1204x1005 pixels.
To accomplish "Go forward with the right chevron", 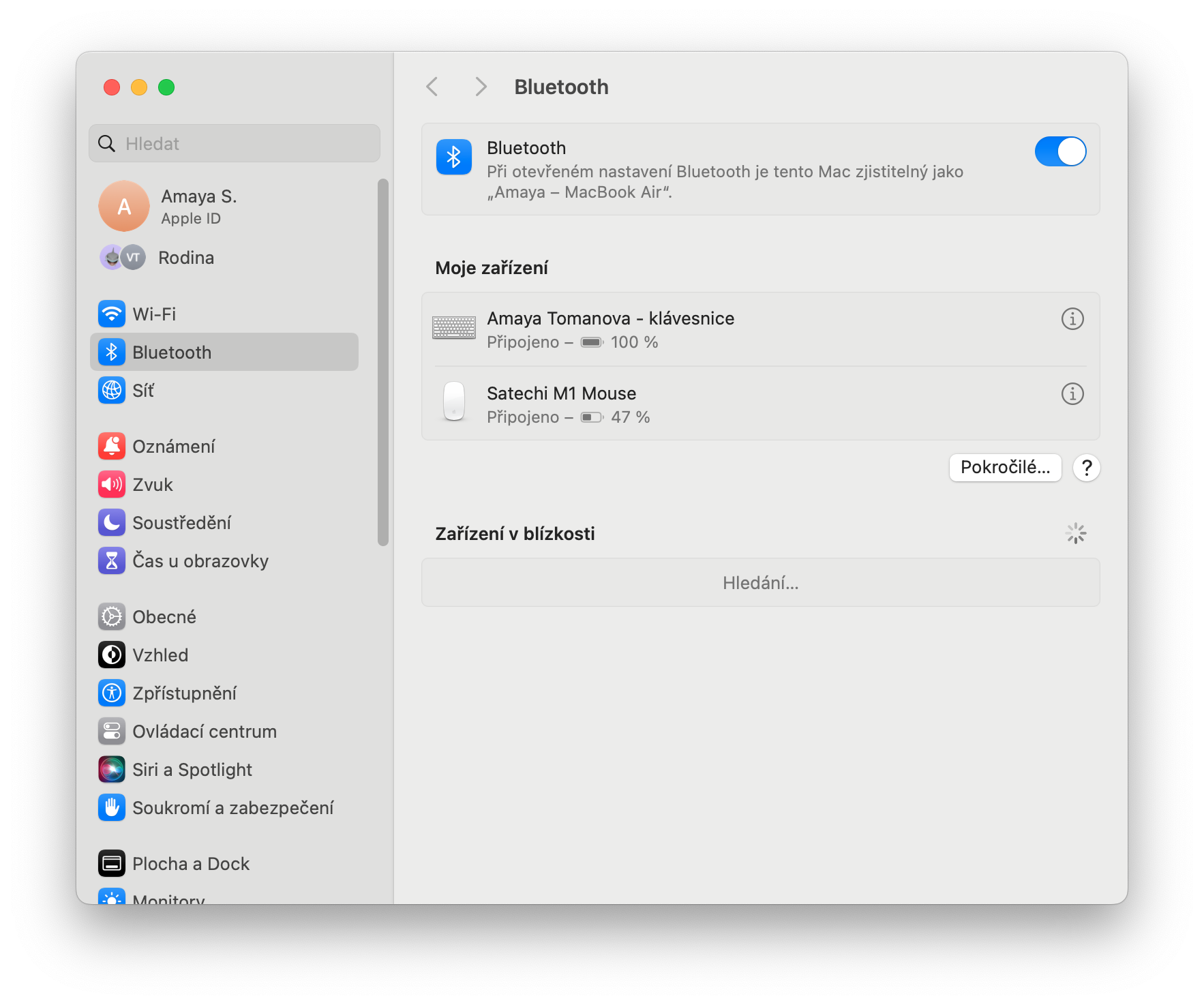I will tap(481, 87).
